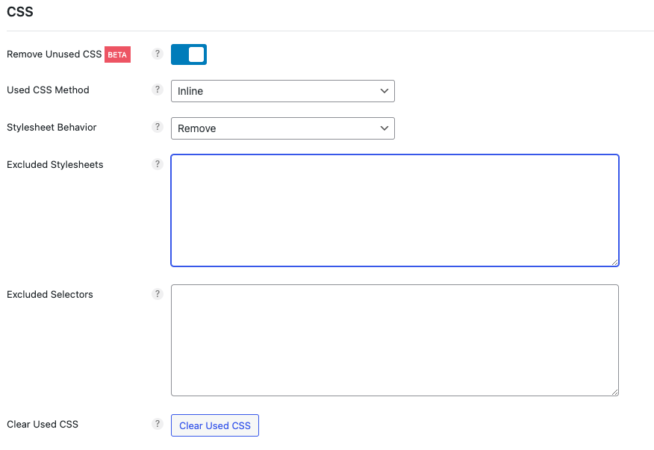Screen dimensions: 654x450
Task: Expand the Stylesheet Behavior dropdown
Action: point(282,128)
